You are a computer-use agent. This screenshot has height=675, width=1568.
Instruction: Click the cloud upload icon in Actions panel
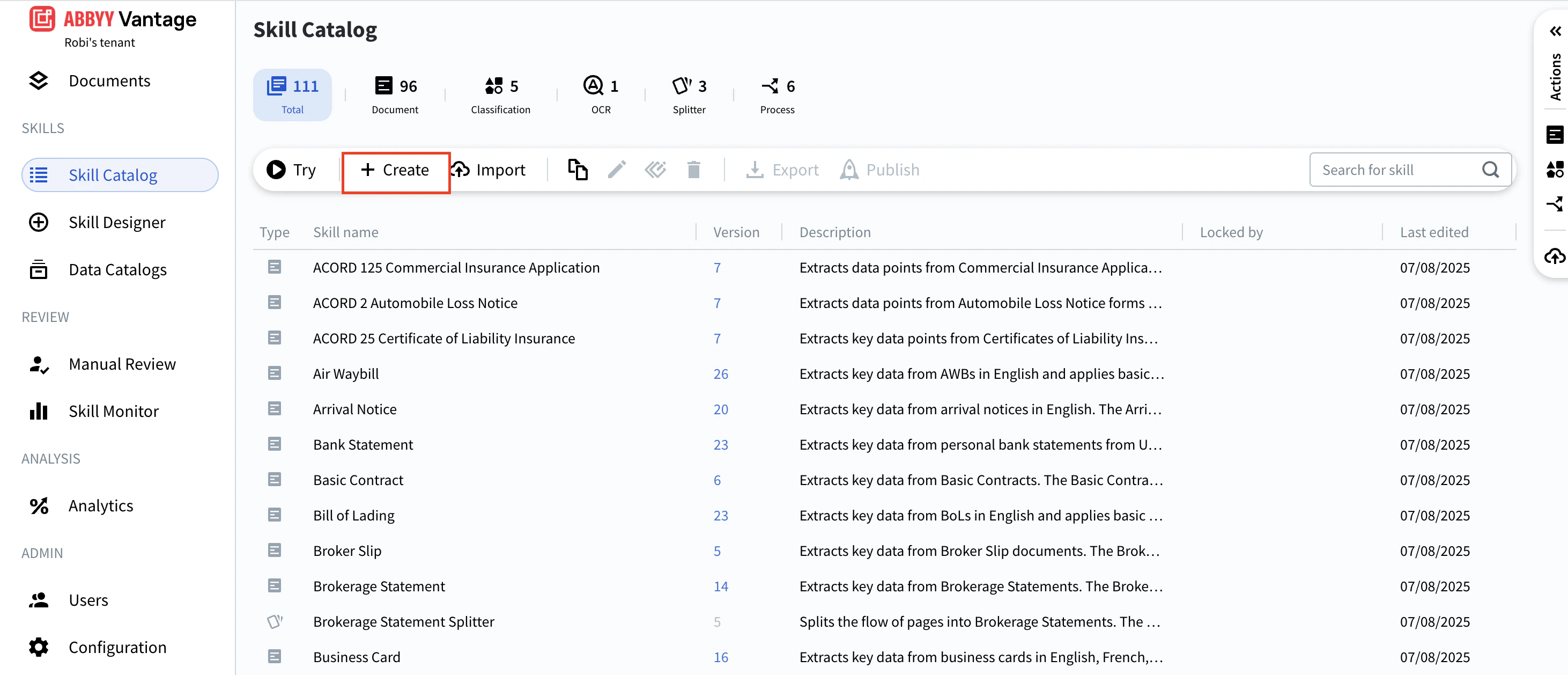pyautogui.click(x=1554, y=256)
